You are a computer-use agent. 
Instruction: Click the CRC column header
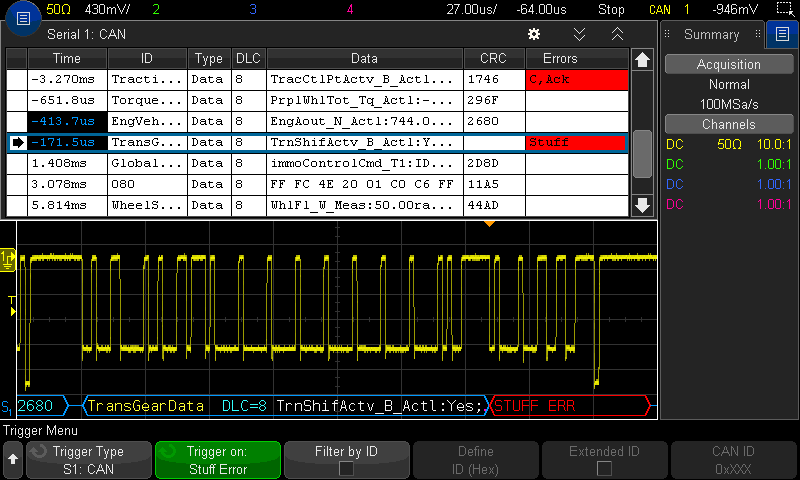click(493, 59)
